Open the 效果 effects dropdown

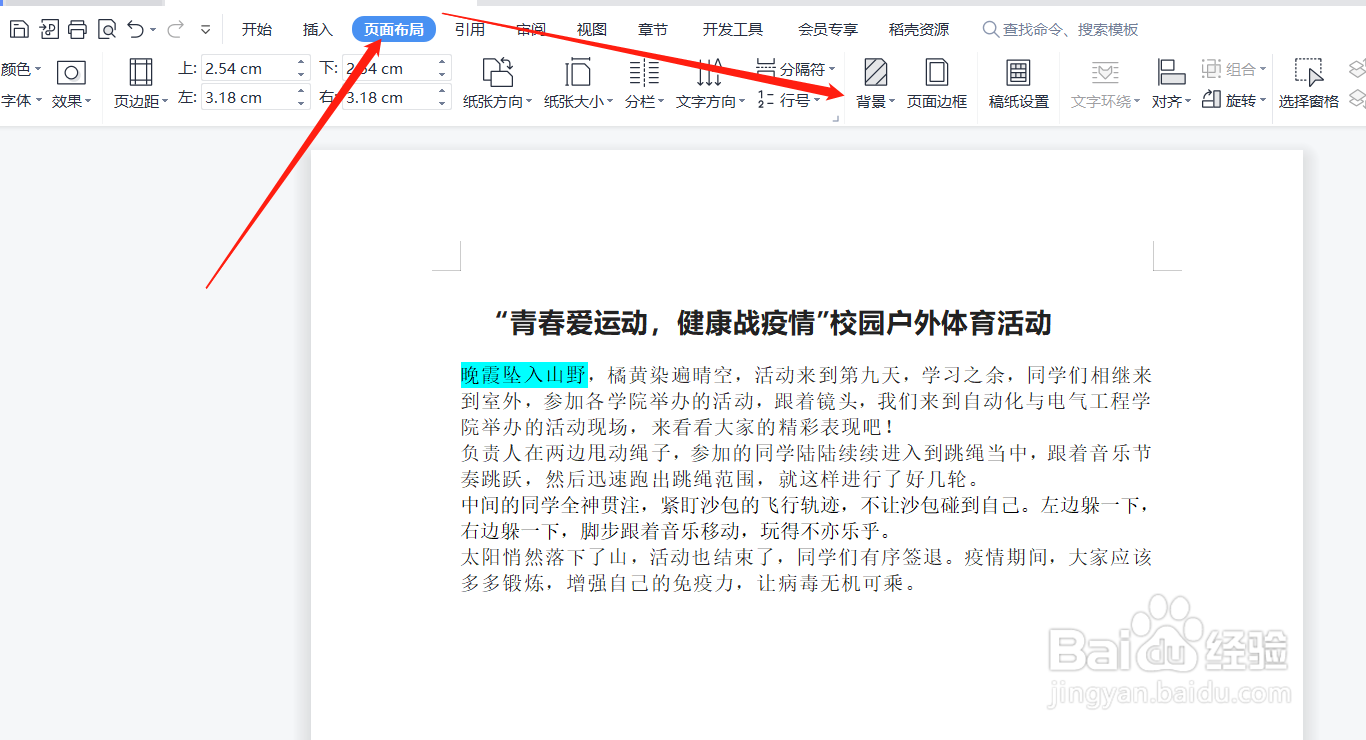point(72,101)
